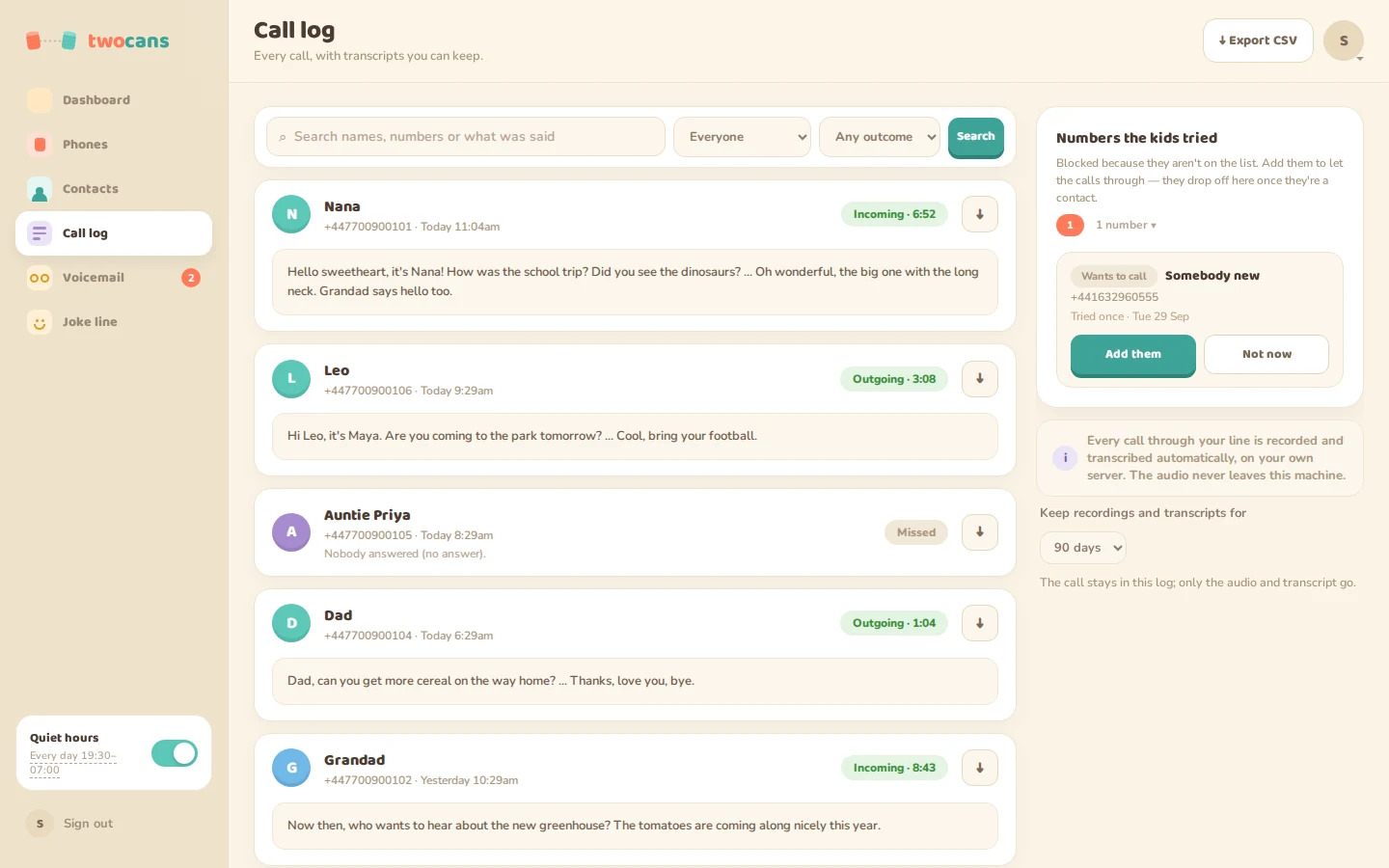This screenshot has width=1389, height=868.
Task: Click Add them for Somebody new
Action: click(1133, 355)
